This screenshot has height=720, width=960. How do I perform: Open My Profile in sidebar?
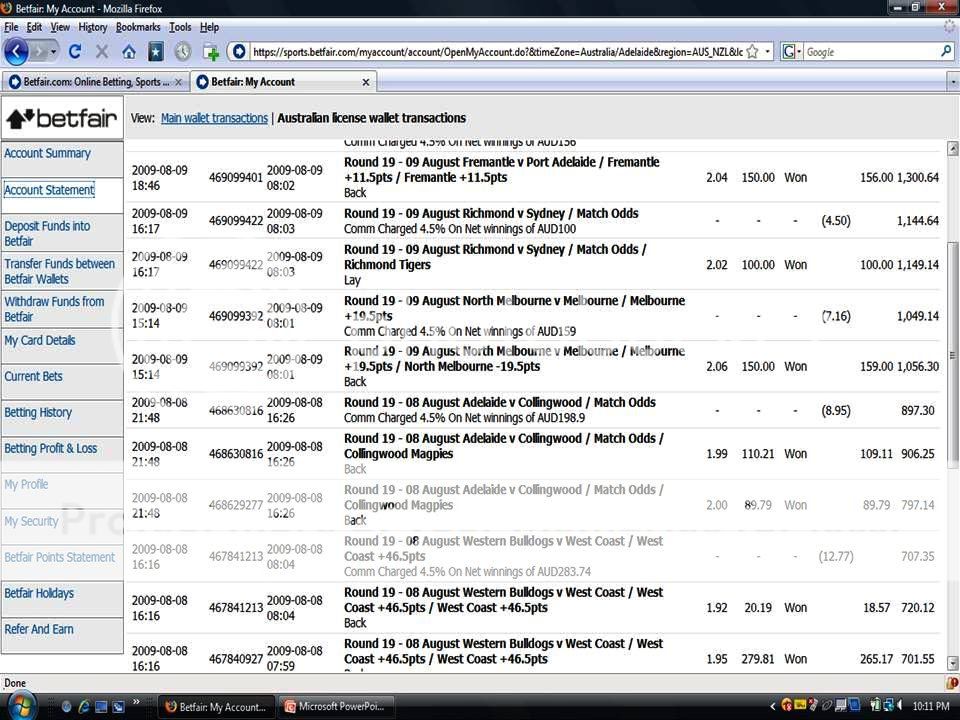pyautogui.click(x=26, y=484)
